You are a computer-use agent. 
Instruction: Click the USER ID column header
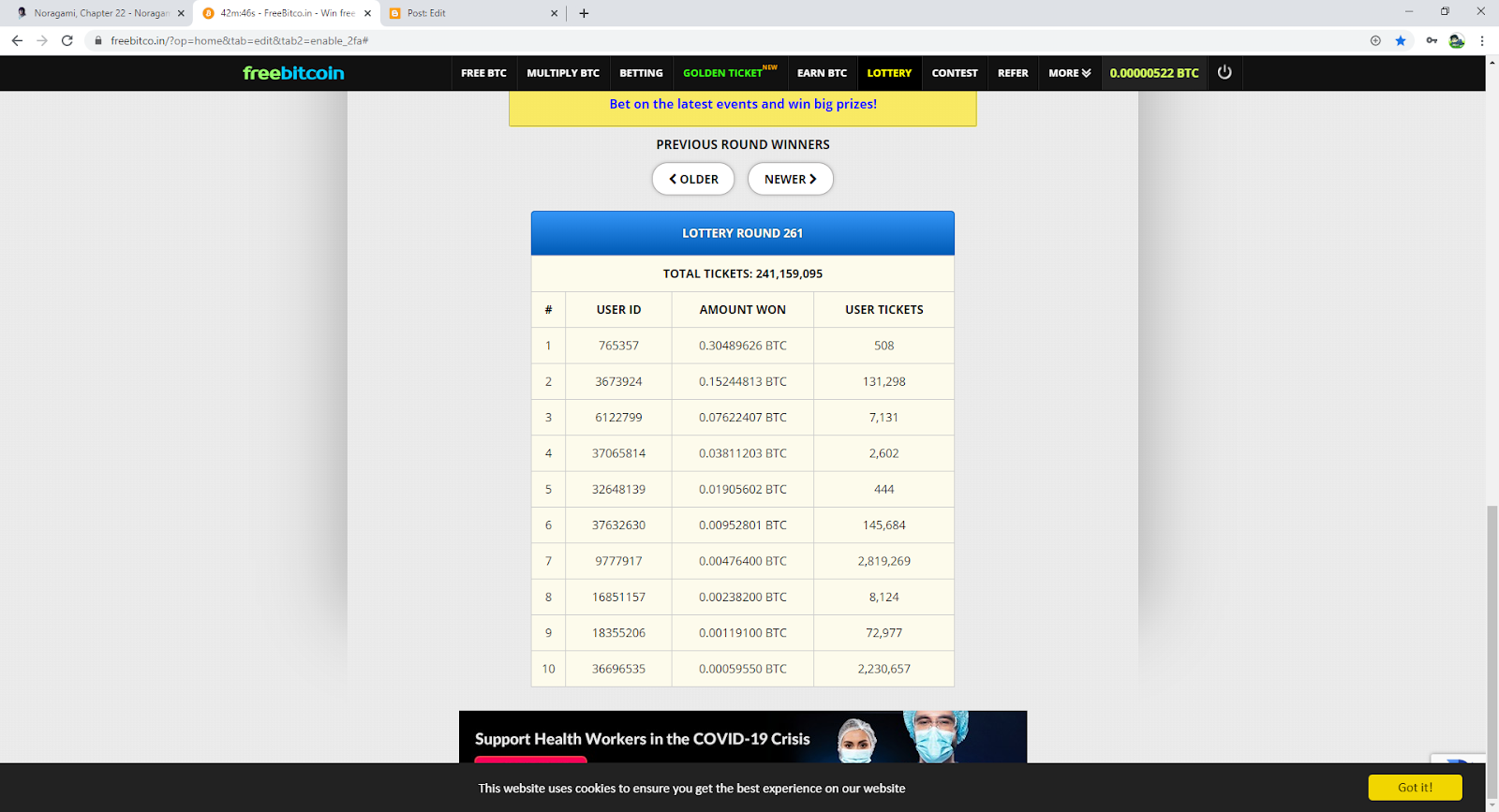618,309
